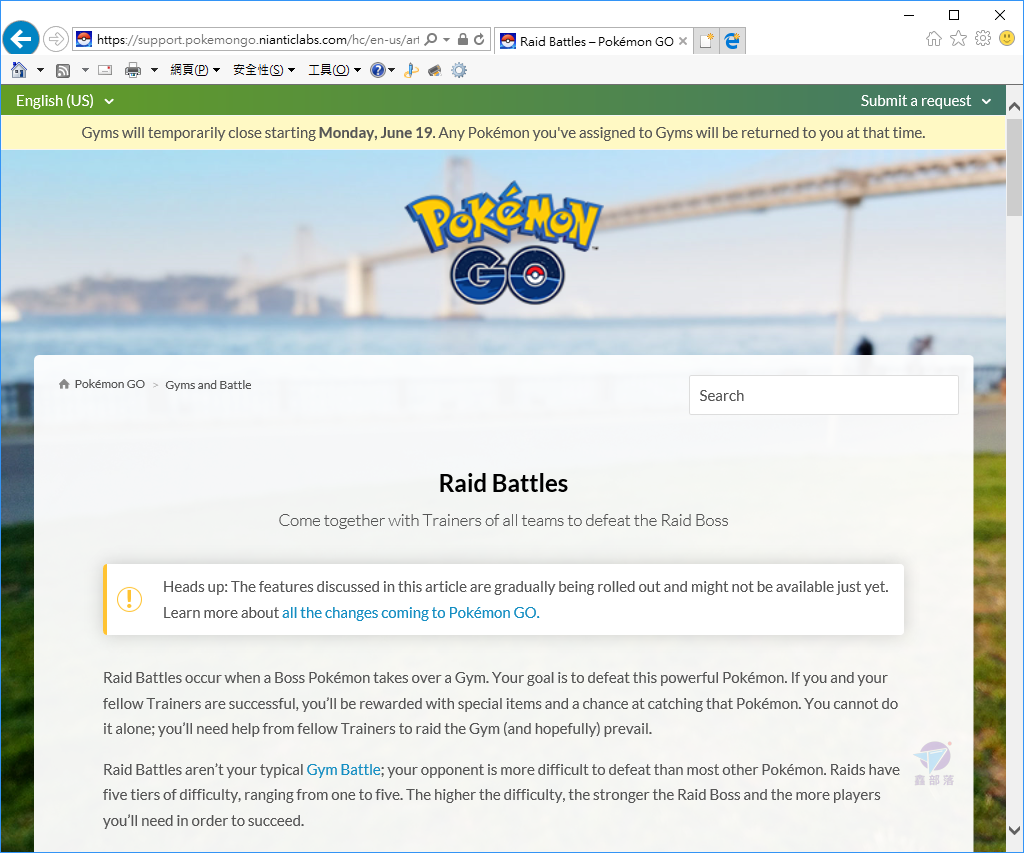Image resolution: width=1024 pixels, height=853 pixels.
Task: Click the blue gear toolbar icon
Action: pos(459,70)
